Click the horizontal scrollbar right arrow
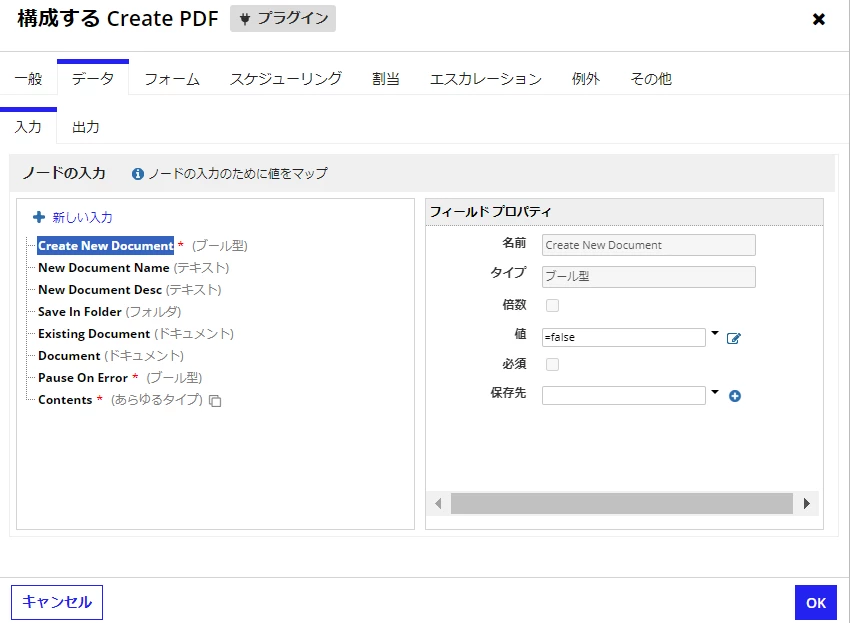This screenshot has height=623, width=850. pyautogui.click(x=807, y=504)
